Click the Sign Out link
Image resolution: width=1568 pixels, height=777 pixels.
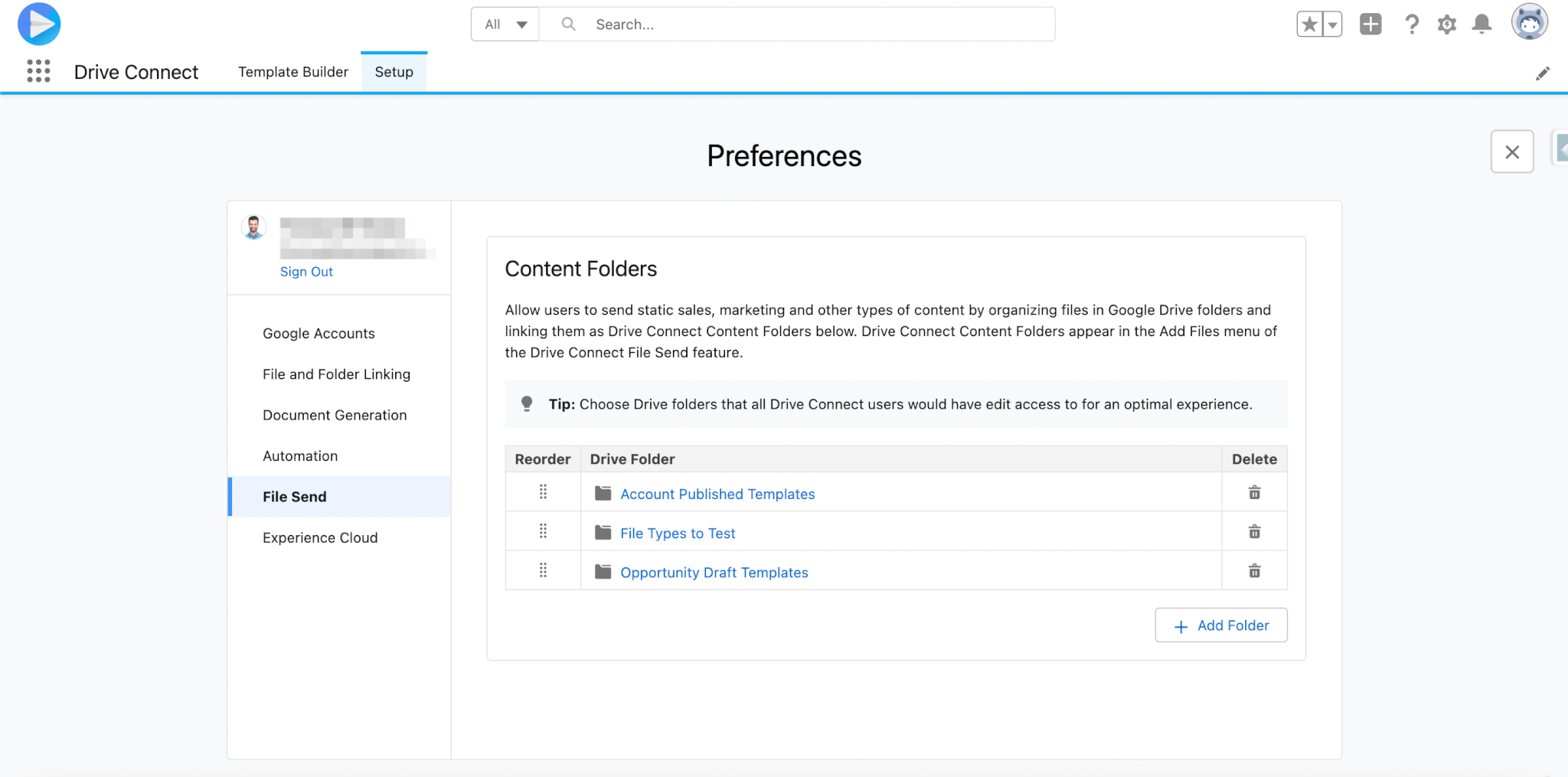pos(306,272)
